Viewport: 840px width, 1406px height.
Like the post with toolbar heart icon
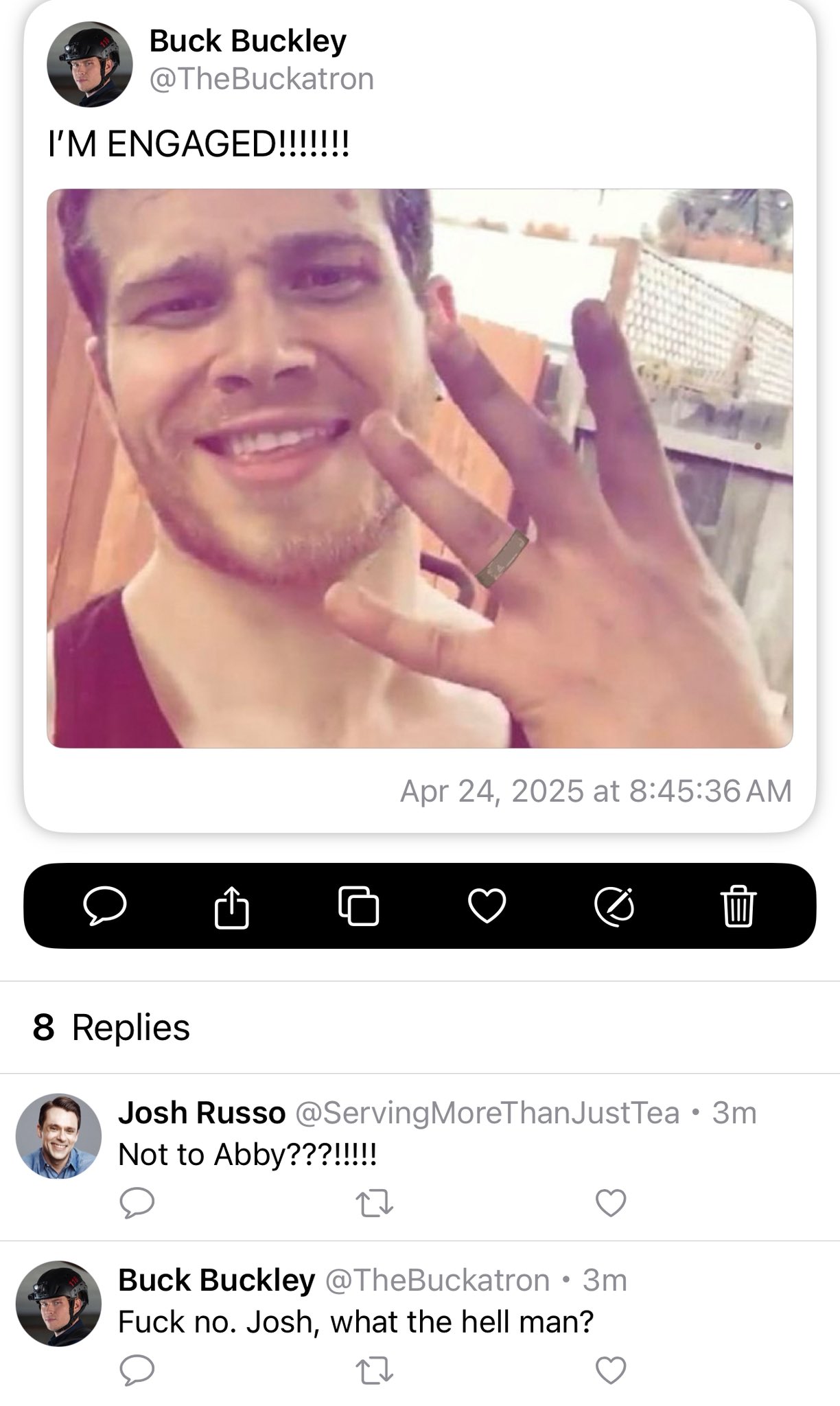coord(487,906)
